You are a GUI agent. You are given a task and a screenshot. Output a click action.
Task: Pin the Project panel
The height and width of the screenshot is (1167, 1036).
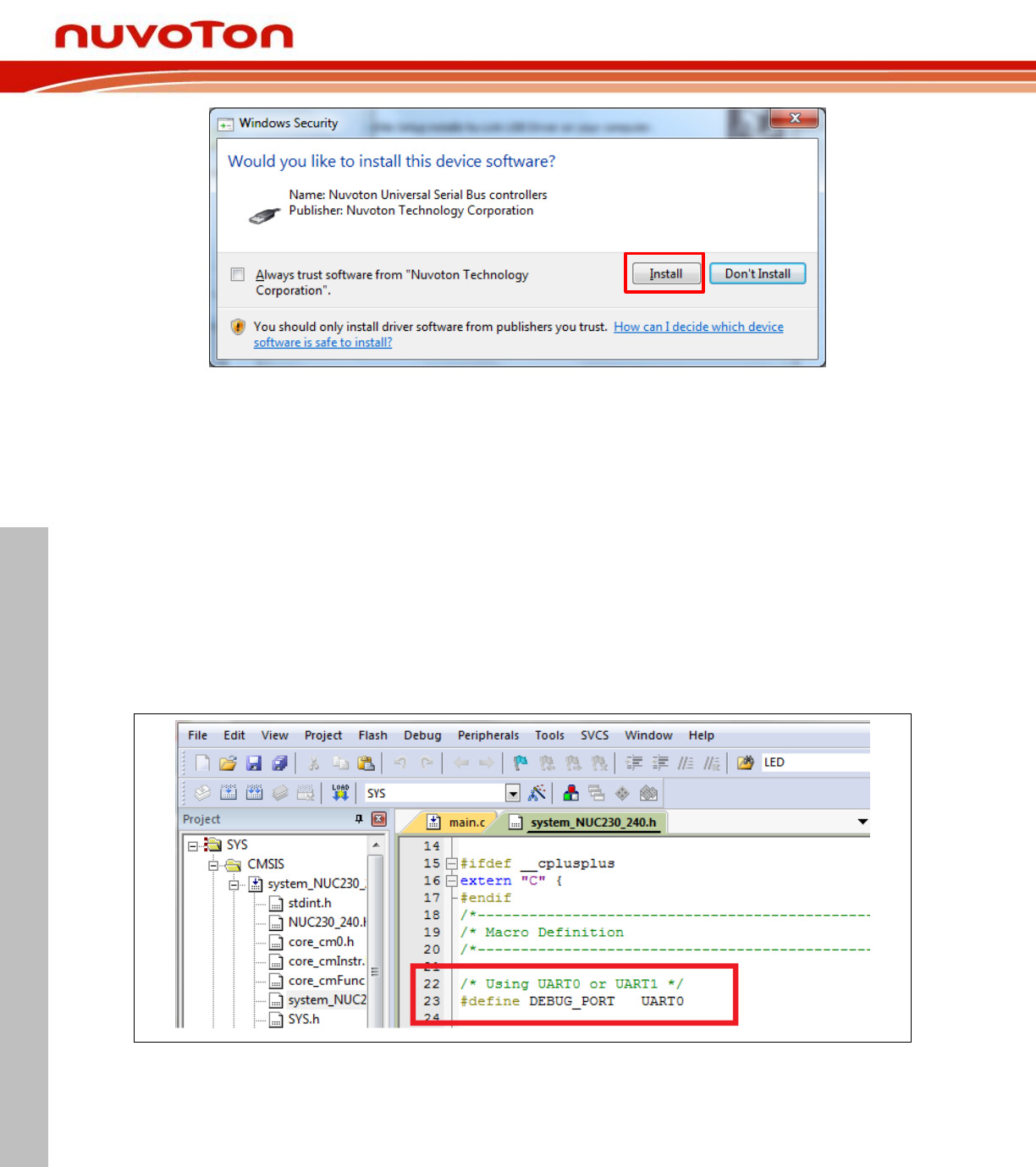[358, 819]
